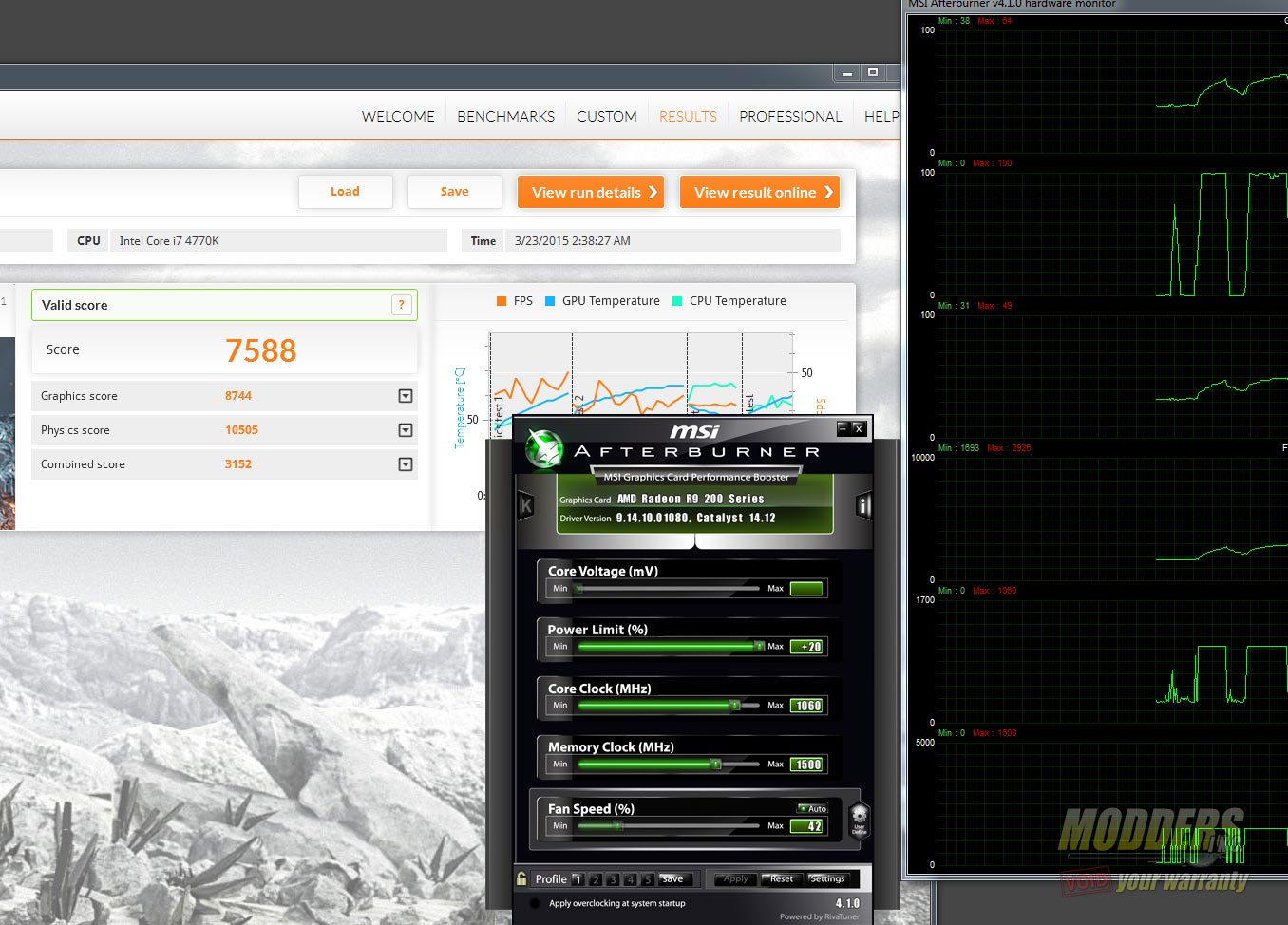The height and width of the screenshot is (925, 1288).
Task: Click the Memory Clock 1500 value box
Action: (x=806, y=765)
